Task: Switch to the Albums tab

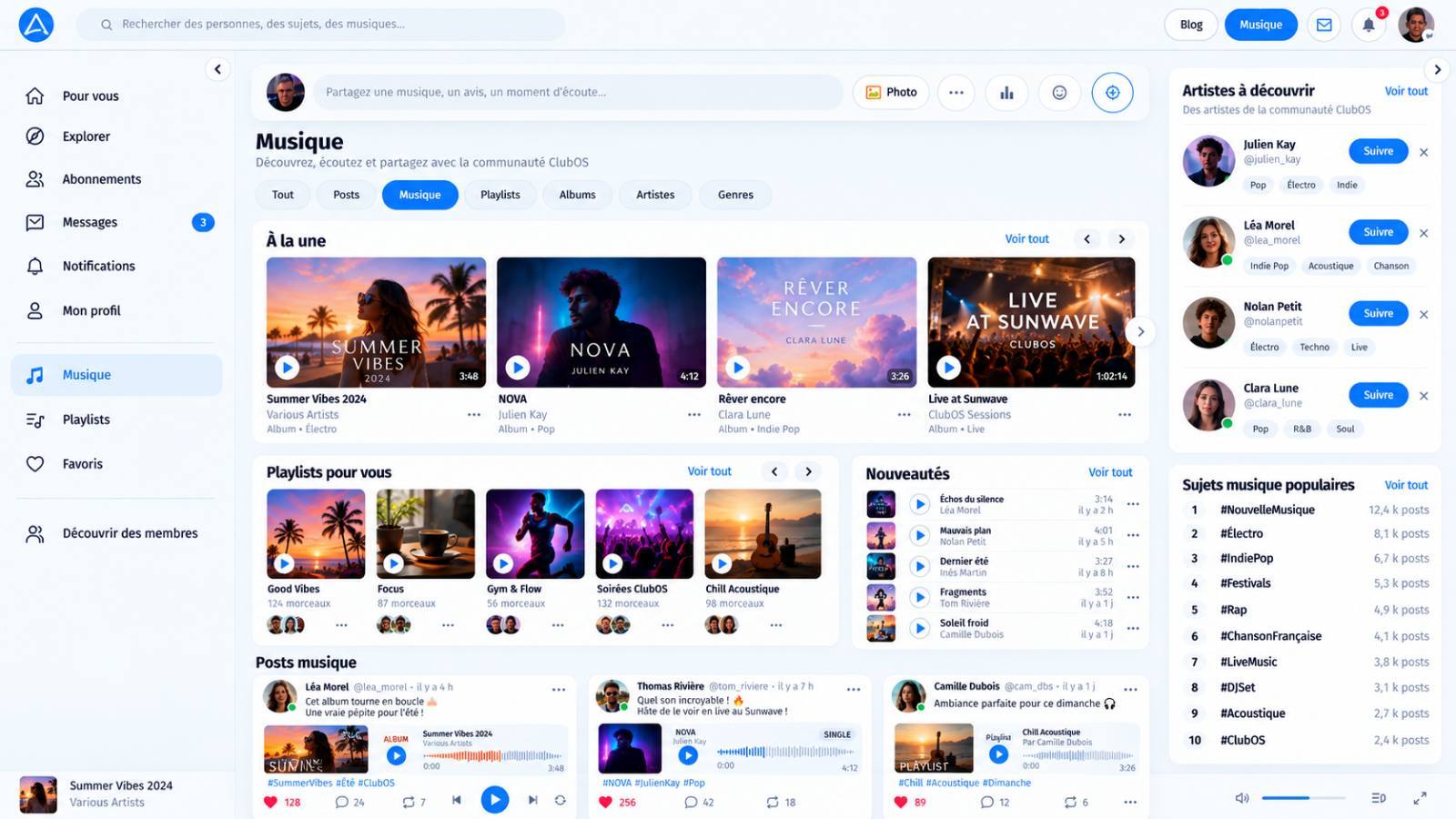Action: (577, 195)
